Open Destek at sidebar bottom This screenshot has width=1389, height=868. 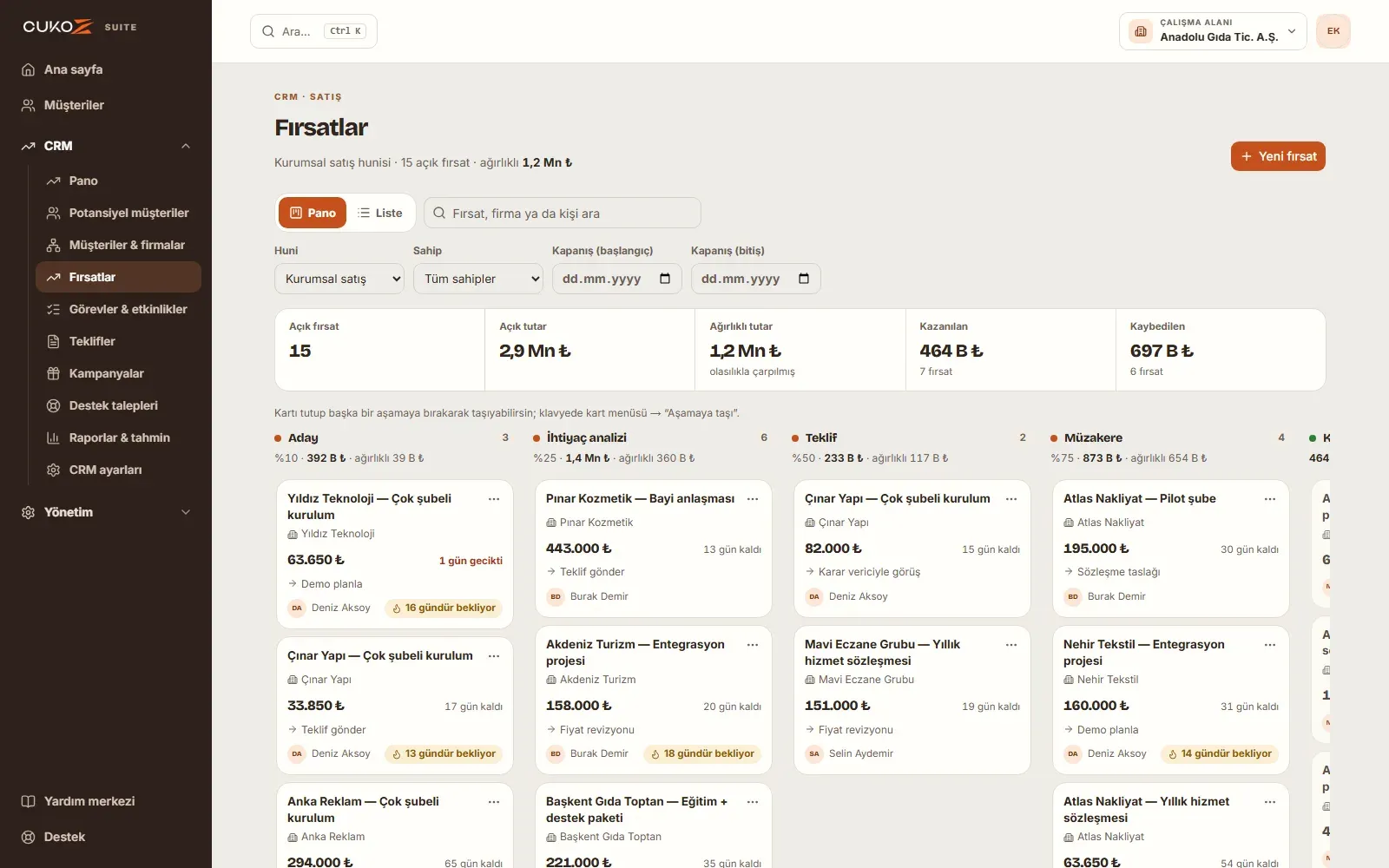pyautogui.click(x=106, y=837)
